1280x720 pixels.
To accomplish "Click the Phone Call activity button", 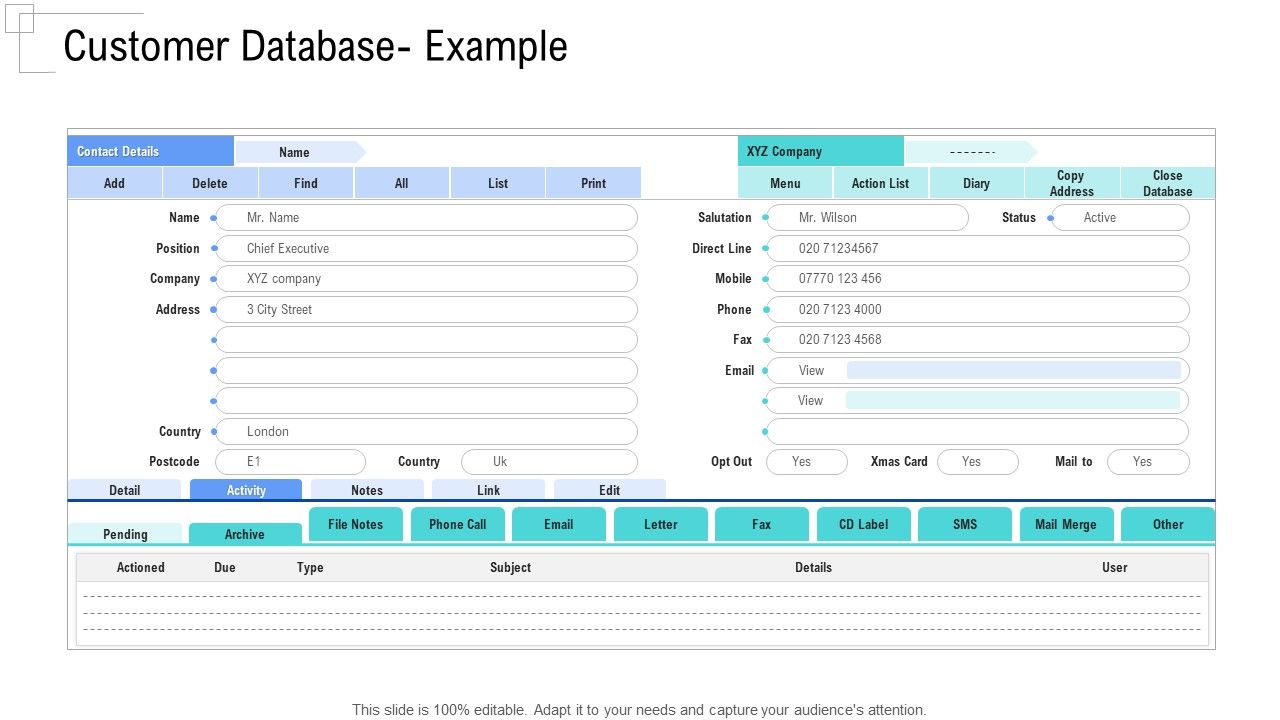I will point(457,524).
